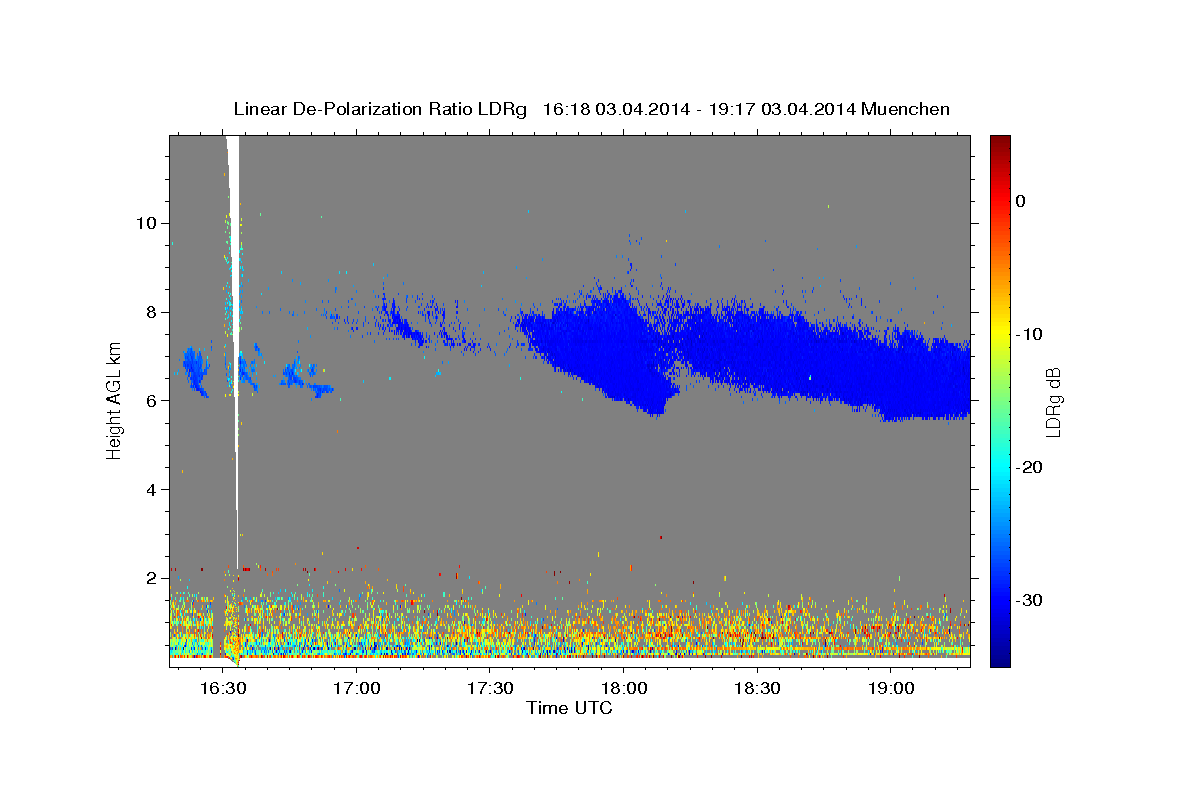Click the 'Height AGL km' axis label

pos(114,401)
